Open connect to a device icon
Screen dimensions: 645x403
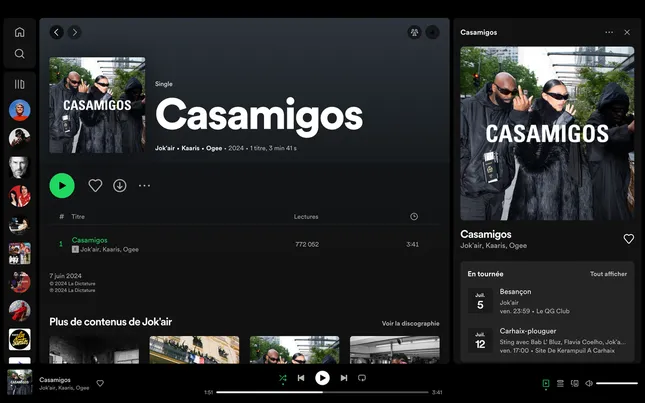coord(575,383)
